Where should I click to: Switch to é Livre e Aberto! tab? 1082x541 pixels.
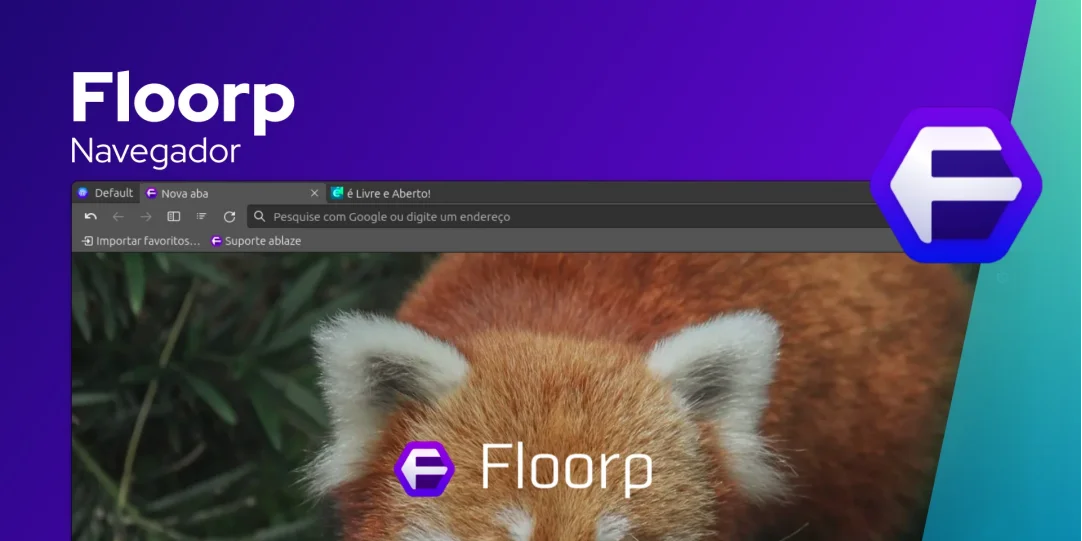tap(381, 193)
